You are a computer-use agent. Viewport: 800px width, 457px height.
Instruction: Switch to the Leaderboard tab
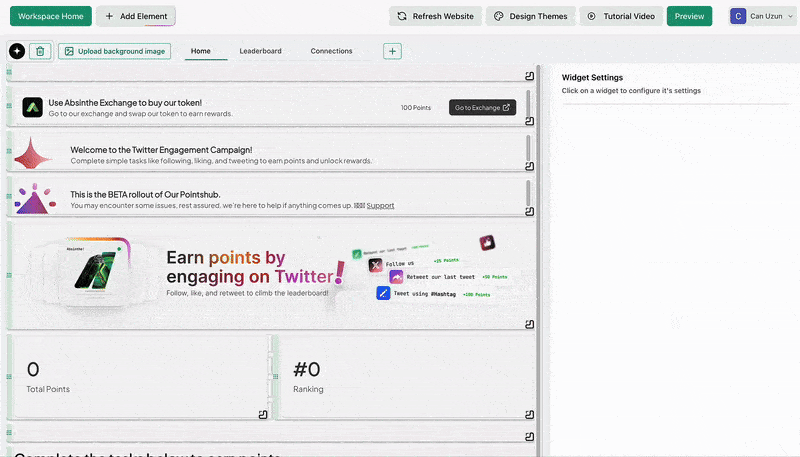(260, 51)
